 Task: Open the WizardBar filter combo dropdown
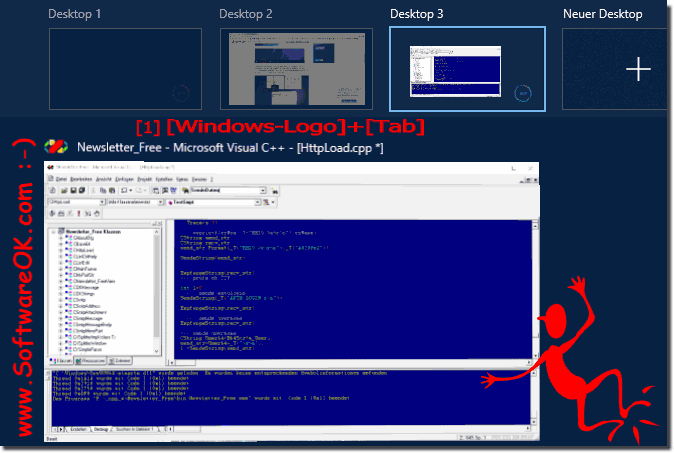[x=160, y=202]
